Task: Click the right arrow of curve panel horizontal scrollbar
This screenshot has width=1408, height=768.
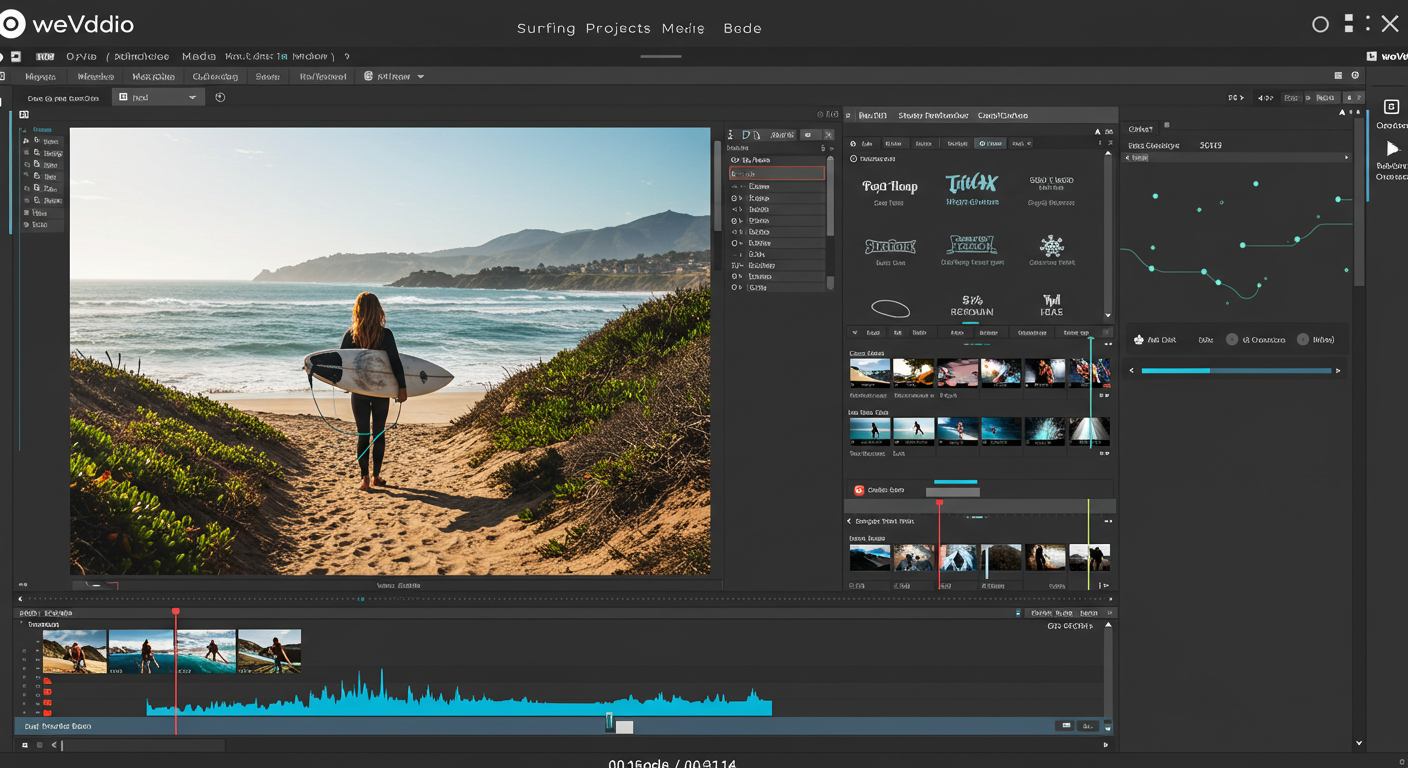Action: tap(1346, 158)
